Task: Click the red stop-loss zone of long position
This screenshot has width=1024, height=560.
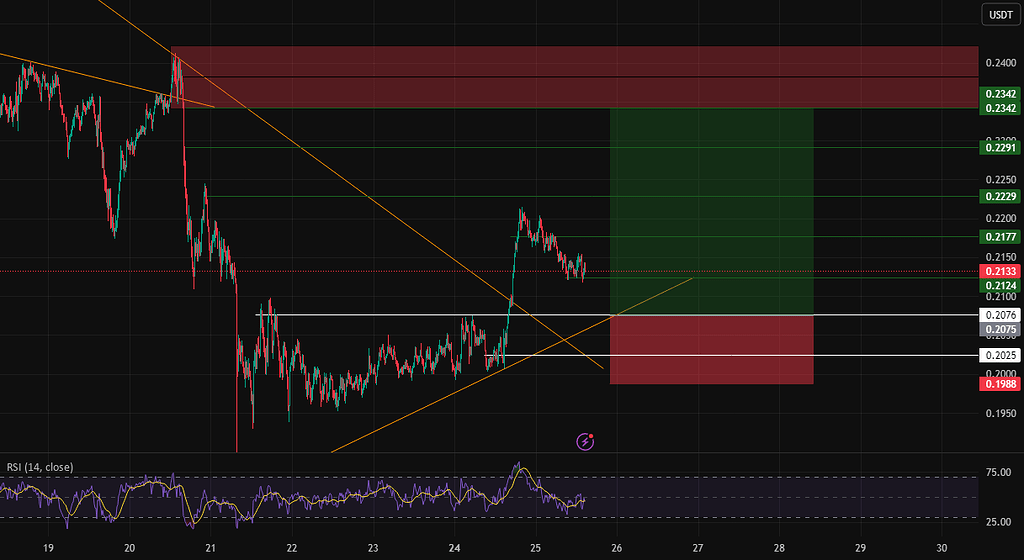Action: tap(712, 350)
